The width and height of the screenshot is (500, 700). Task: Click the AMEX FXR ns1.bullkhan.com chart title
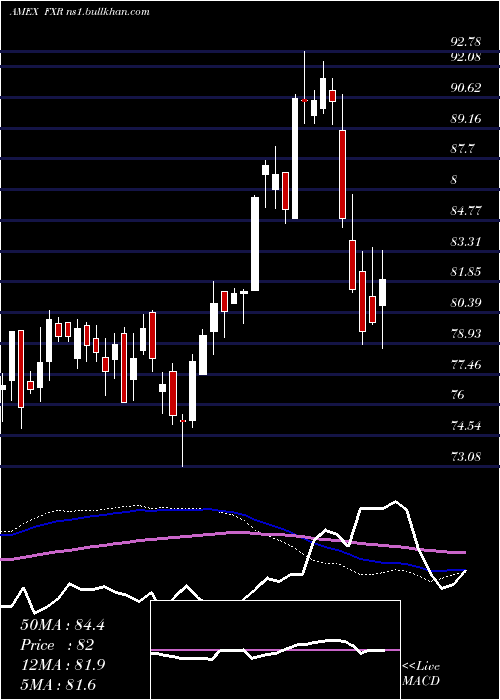click(79, 12)
